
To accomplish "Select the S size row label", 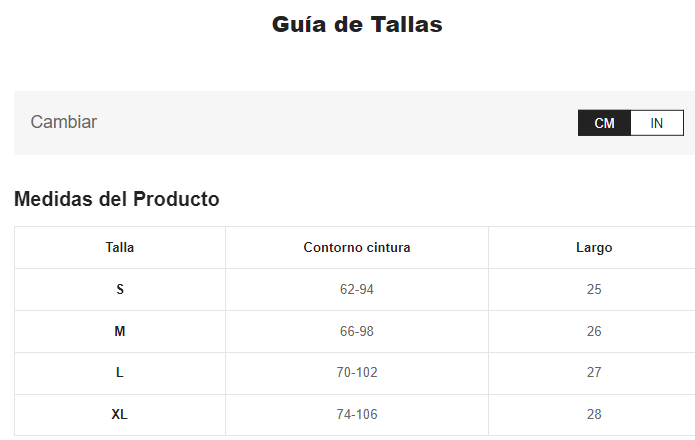I will point(120,289).
